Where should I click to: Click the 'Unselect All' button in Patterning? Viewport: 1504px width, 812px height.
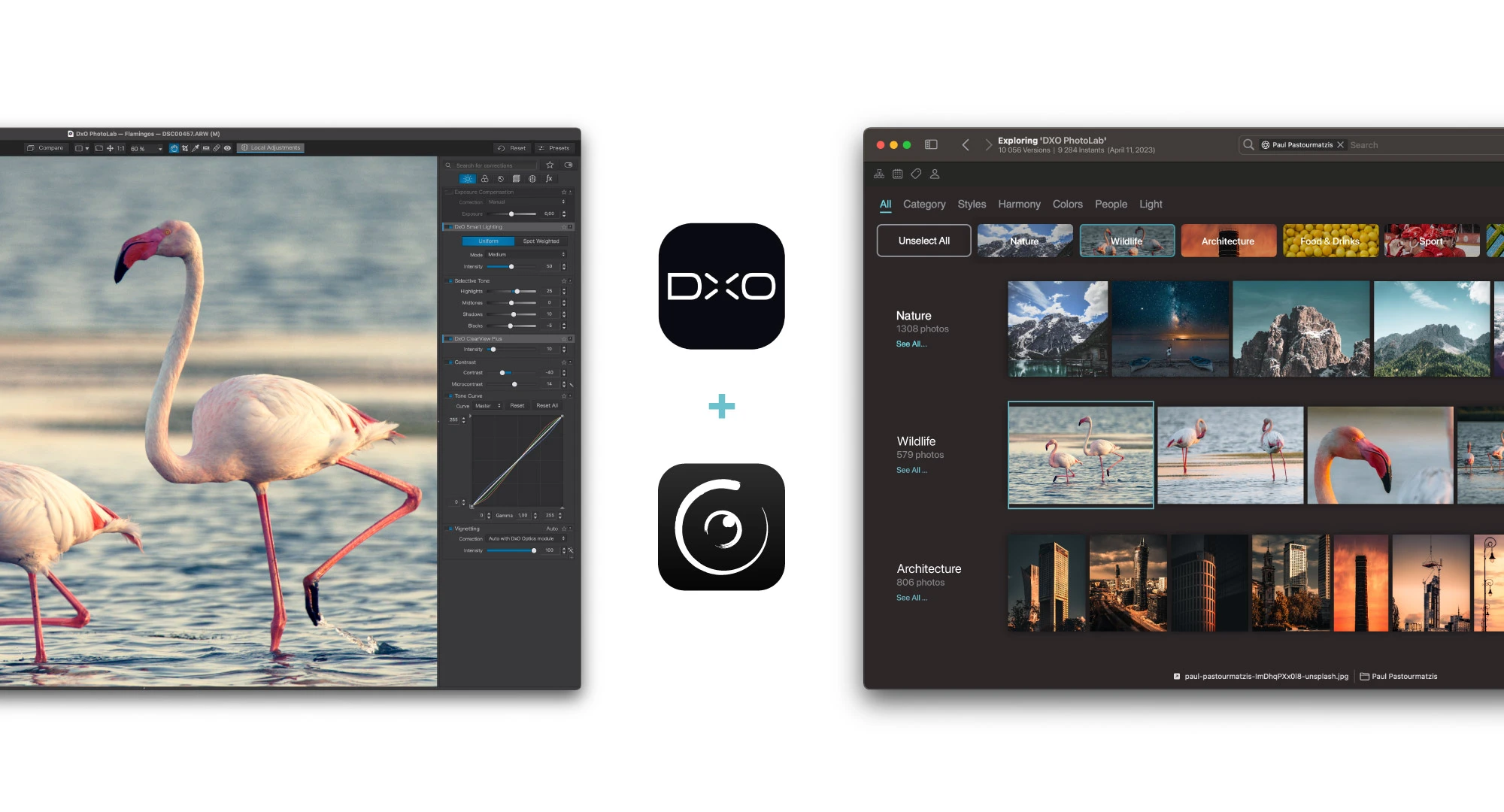coord(922,240)
